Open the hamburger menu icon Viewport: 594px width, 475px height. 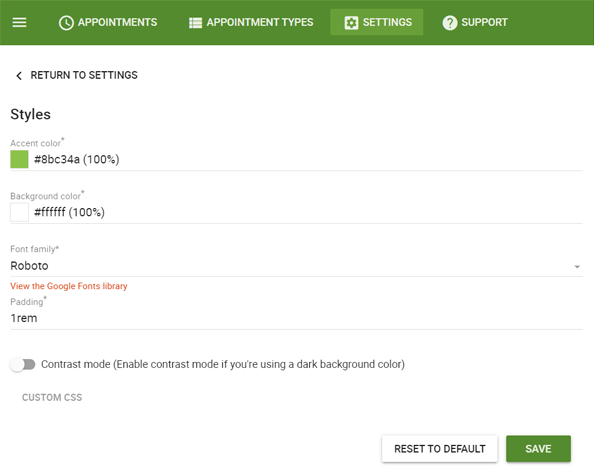tap(19, 22)
